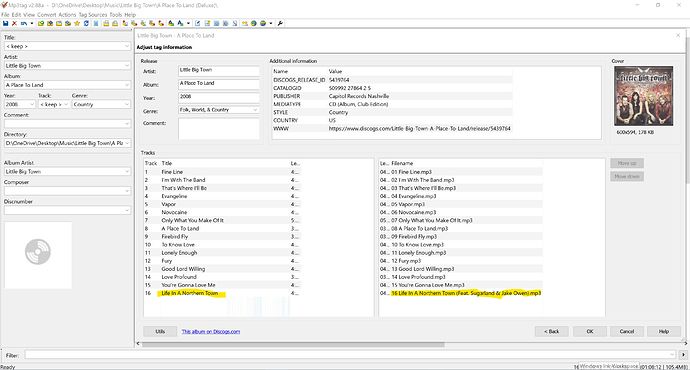Image resolution: width=690 pixels, height=370 pixels.
Task: Click the red X Remove tag icon
Action: click(14, 23)
